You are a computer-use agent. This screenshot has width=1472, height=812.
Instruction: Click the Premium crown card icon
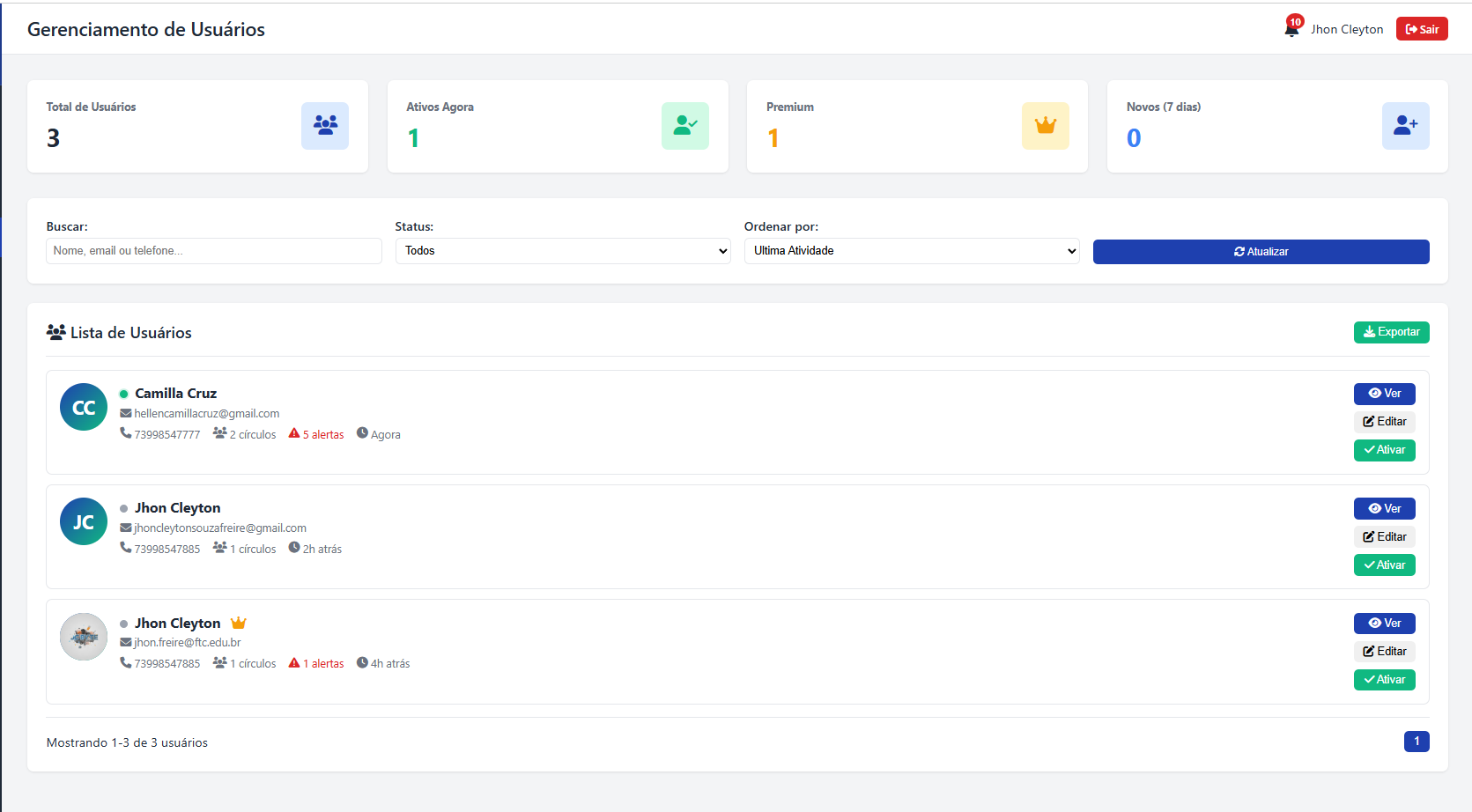1045,126
